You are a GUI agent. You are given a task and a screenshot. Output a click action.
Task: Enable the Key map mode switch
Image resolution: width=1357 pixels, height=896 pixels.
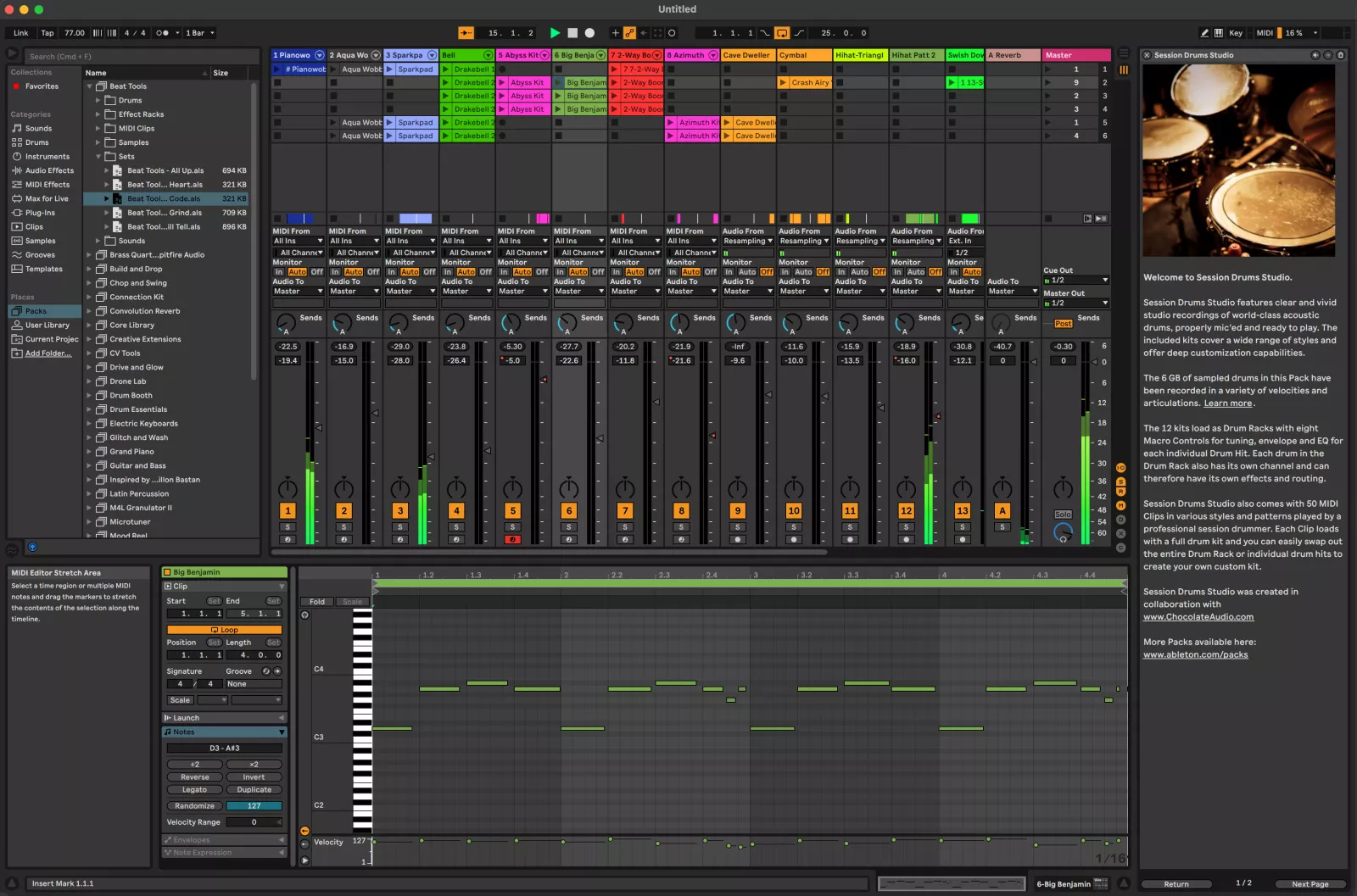1236,33
